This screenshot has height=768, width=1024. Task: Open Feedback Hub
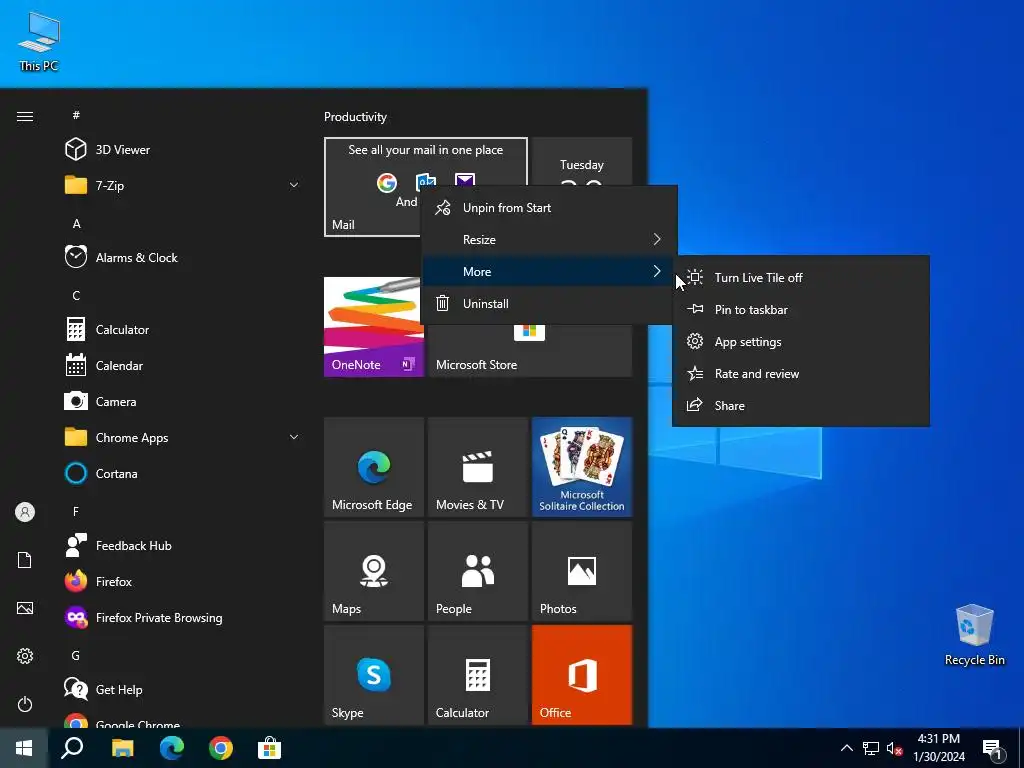pyautogui.click(x=182, y=545)
